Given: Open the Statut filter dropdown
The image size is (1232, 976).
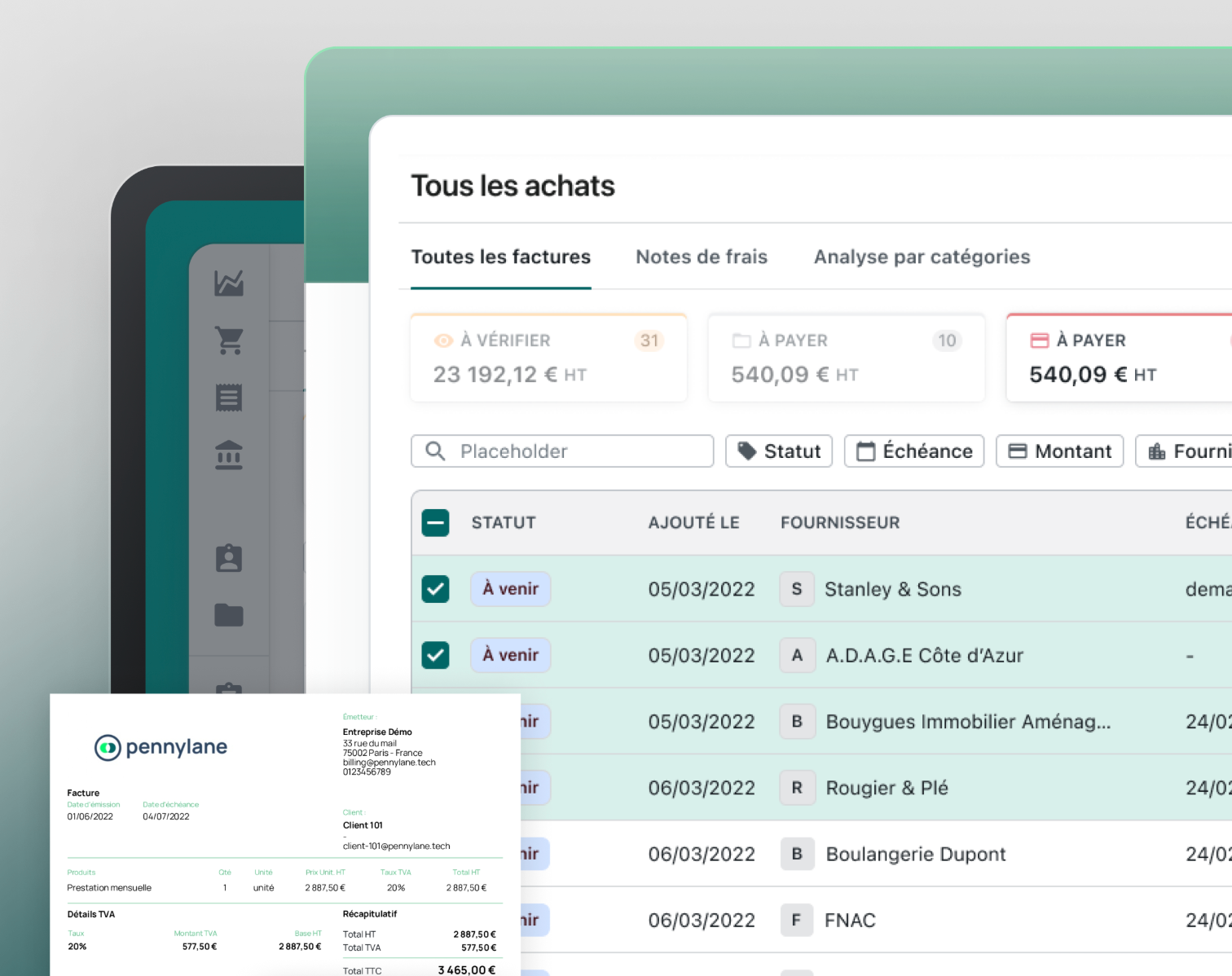Looking at the screenshot, I should (x=779, y=451).
